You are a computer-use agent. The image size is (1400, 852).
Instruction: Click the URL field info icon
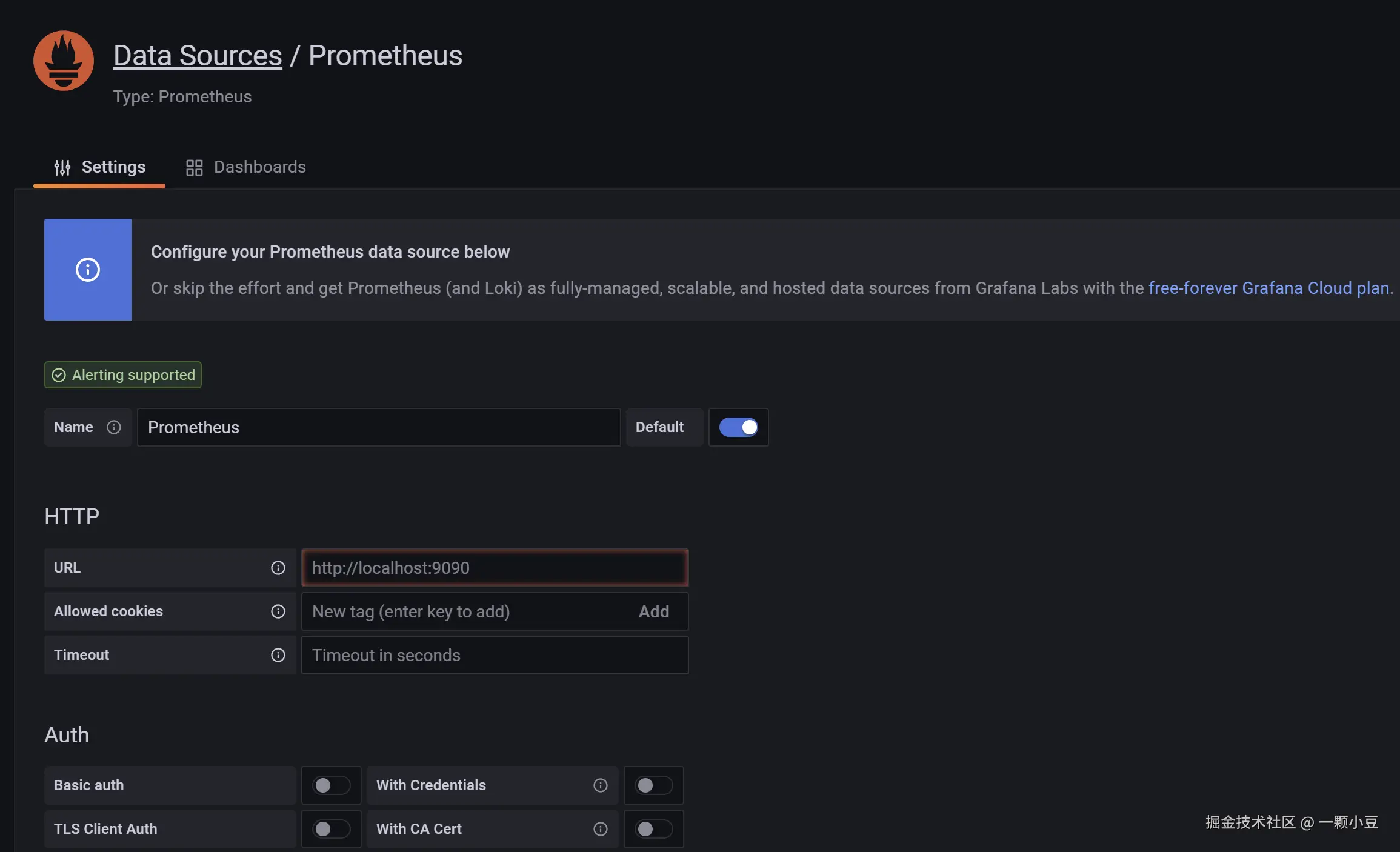coord(278,568)
